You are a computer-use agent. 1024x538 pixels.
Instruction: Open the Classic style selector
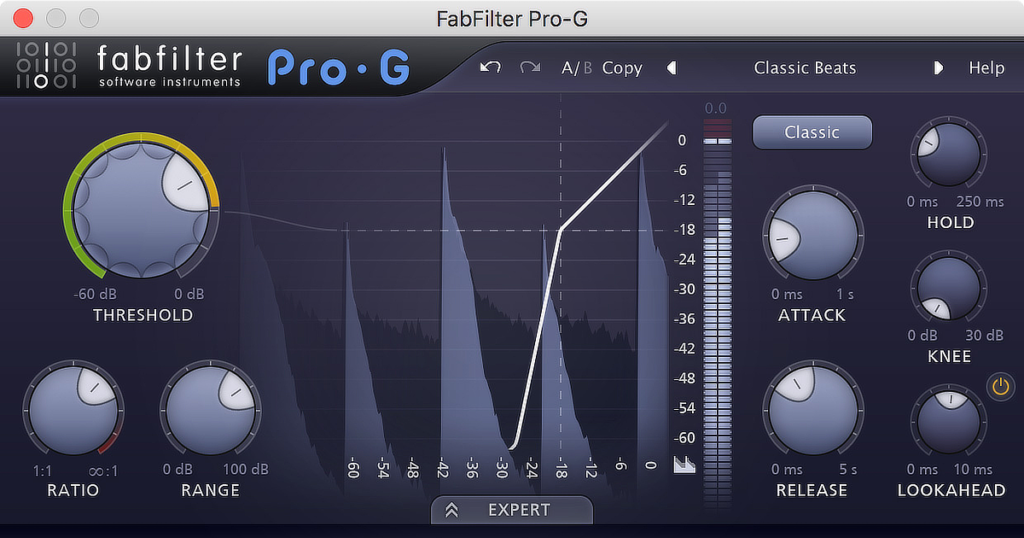[x=812, y=133]
